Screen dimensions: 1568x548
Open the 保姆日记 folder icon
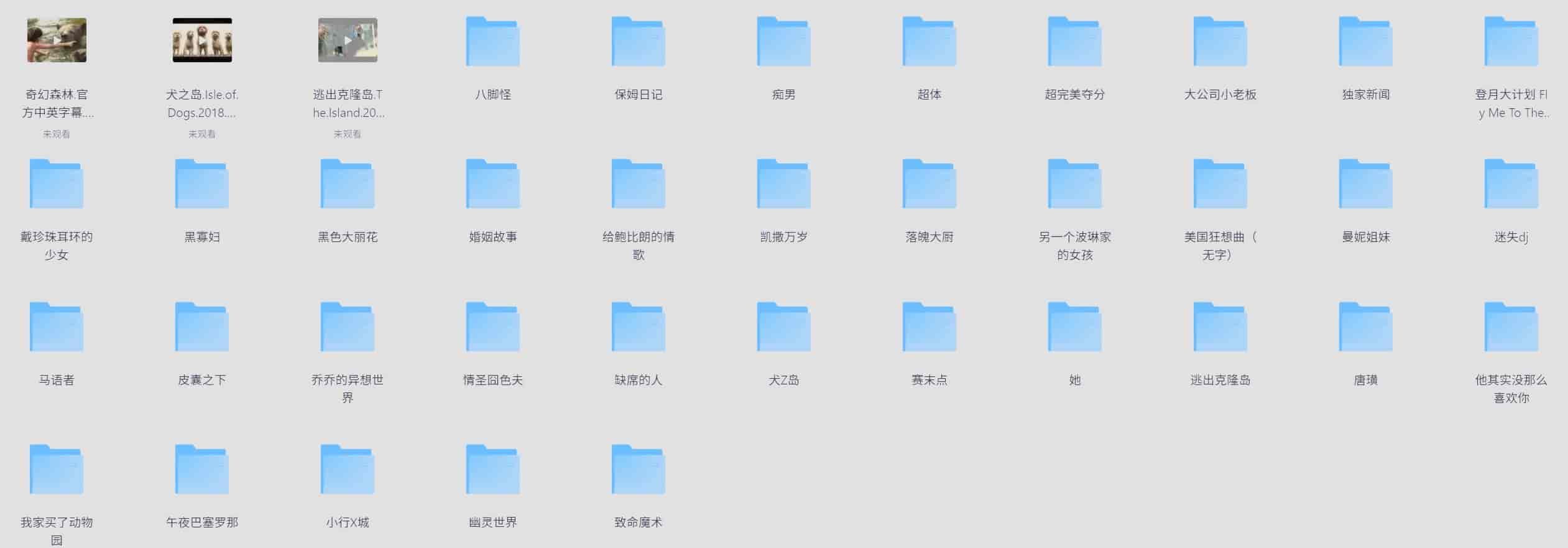638,42
